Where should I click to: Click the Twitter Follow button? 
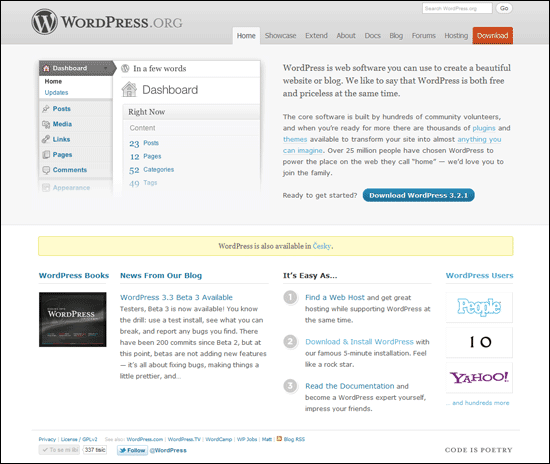(132, 450)
